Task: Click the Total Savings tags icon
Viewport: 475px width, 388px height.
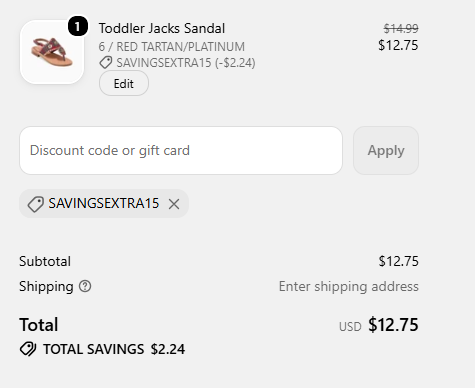Action: pos(28,349)
